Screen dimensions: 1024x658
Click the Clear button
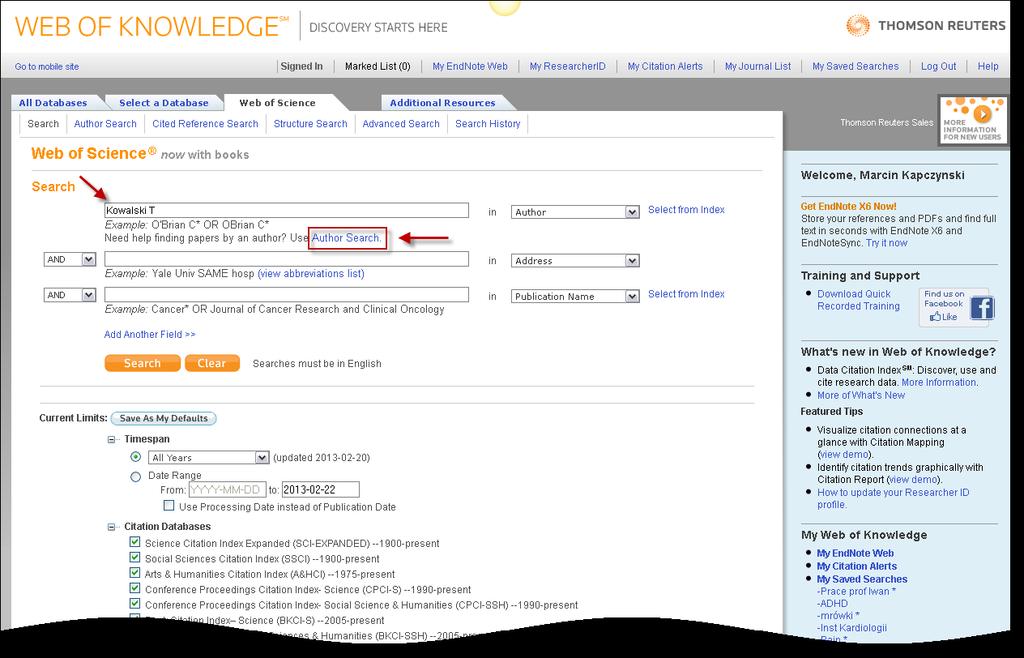coord(212,364)
